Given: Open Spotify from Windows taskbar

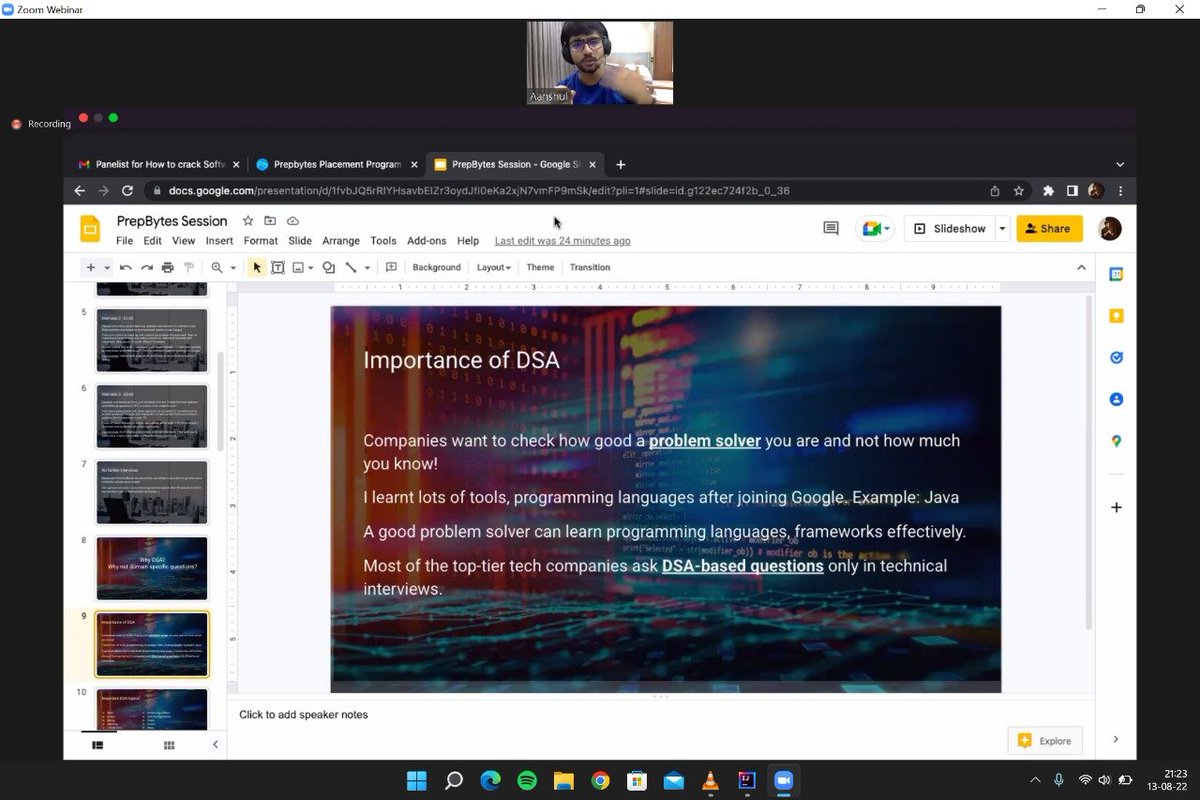Looking at the screenshot, I should (x=527, y=781).
